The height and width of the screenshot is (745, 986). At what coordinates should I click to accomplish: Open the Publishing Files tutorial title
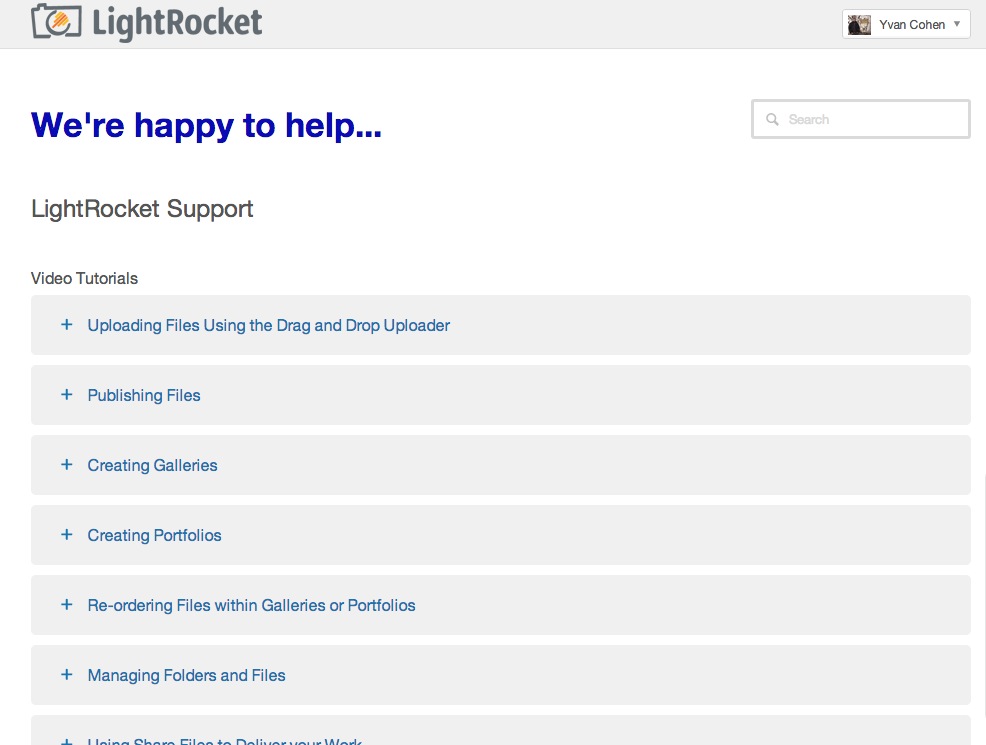coord(144,395)
